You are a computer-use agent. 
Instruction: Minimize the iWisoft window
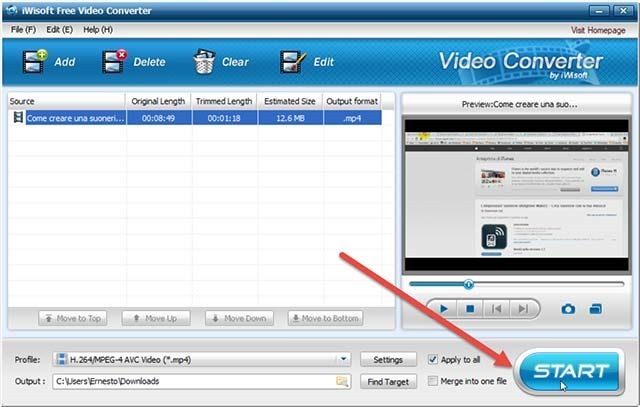click(x=599, y=11)
